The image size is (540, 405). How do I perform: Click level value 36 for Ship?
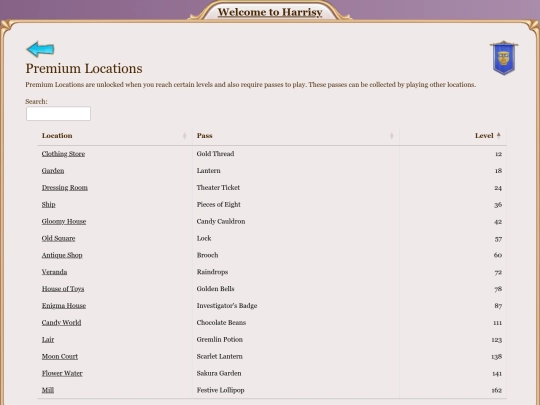(498, 205)
